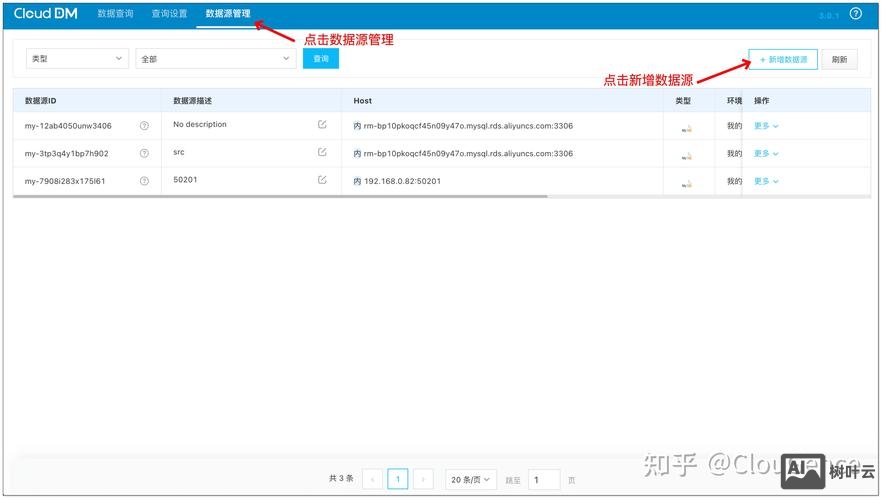The height and width of the screenshot is (500, 883).
Task: Open the 全部 filter dropdown
Action: point(216,59)
